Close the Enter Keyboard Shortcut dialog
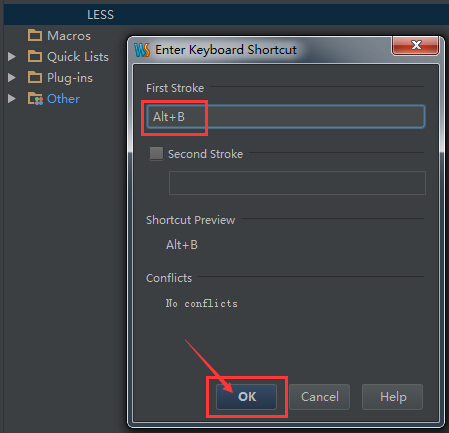The height and width of the screenshot is (433, 449). click(x=415, y=45)
